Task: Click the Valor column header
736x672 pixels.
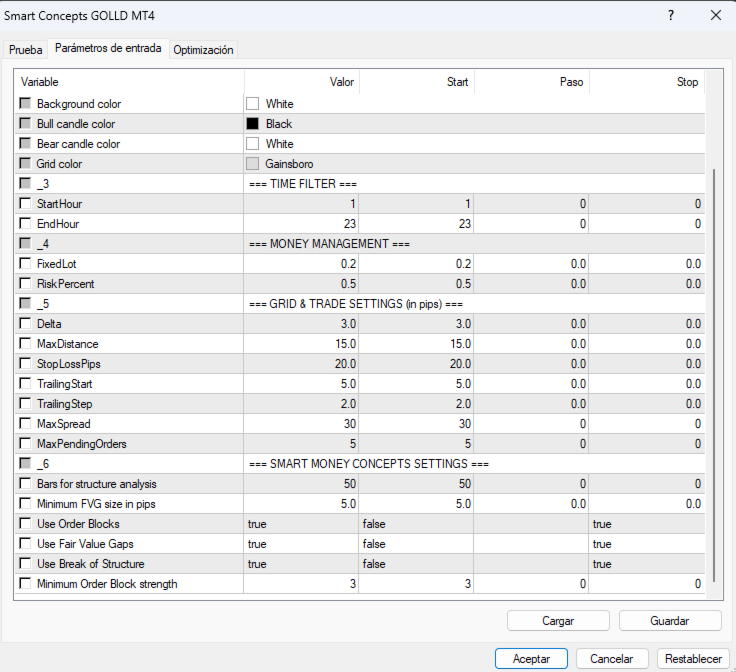Action: 302,82
